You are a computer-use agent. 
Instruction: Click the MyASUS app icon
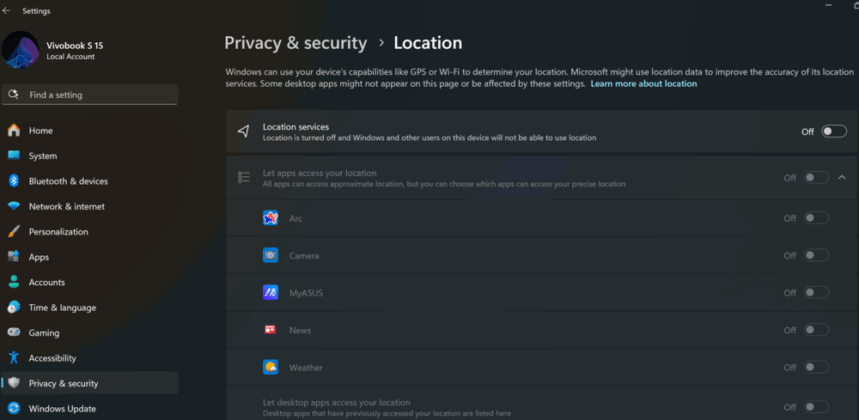point(270,292)
